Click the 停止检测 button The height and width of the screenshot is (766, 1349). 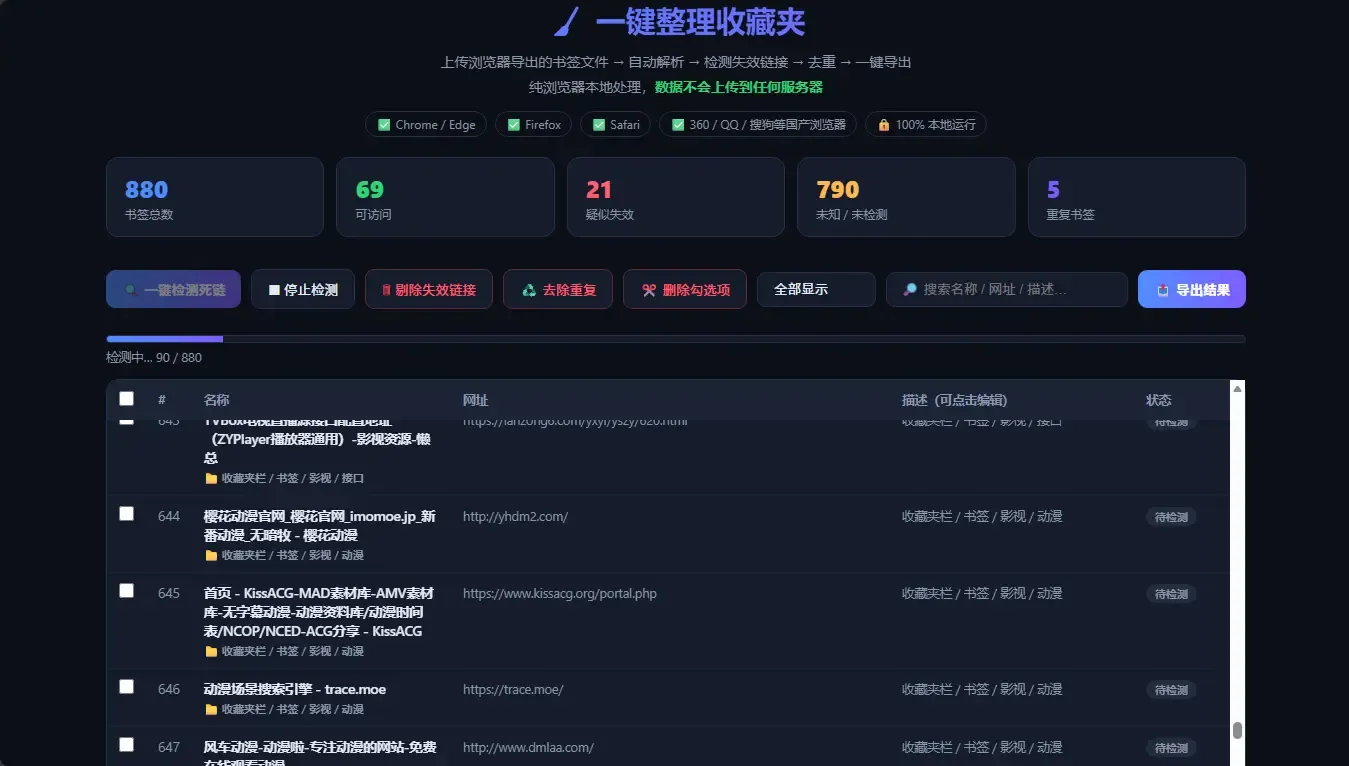pos(303,289)
